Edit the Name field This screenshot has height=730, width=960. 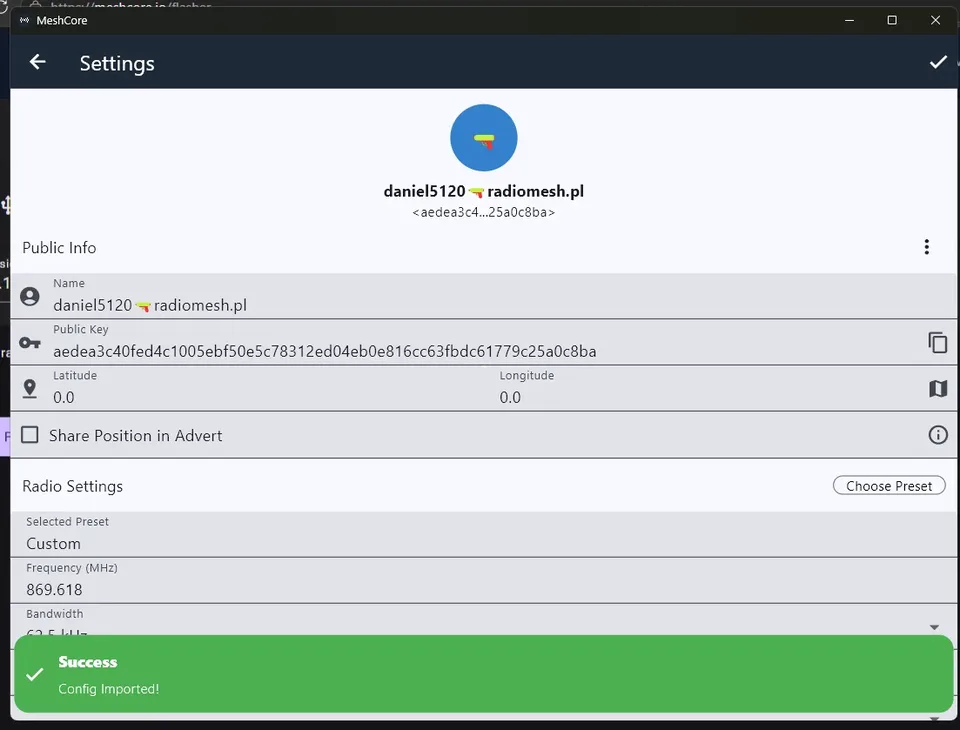click(484, 296)
